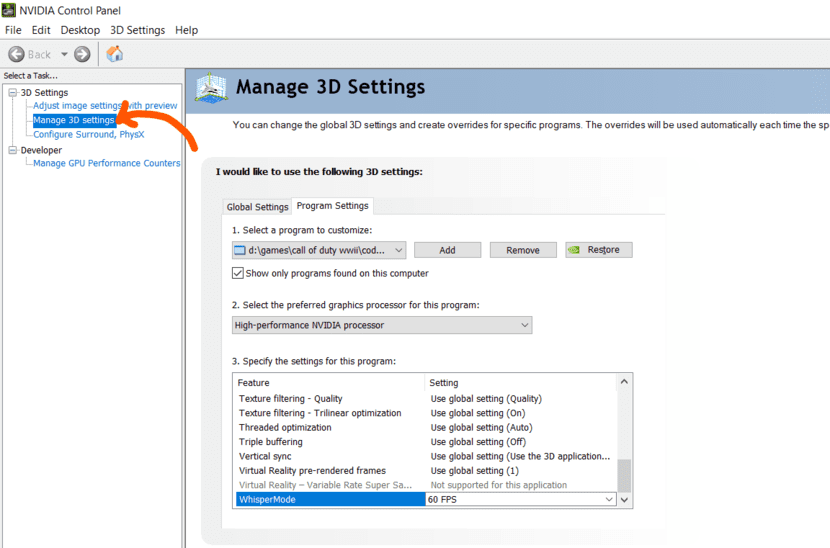
Task: Toggle Show only programs found on this computer
Action: pos(238,273)
